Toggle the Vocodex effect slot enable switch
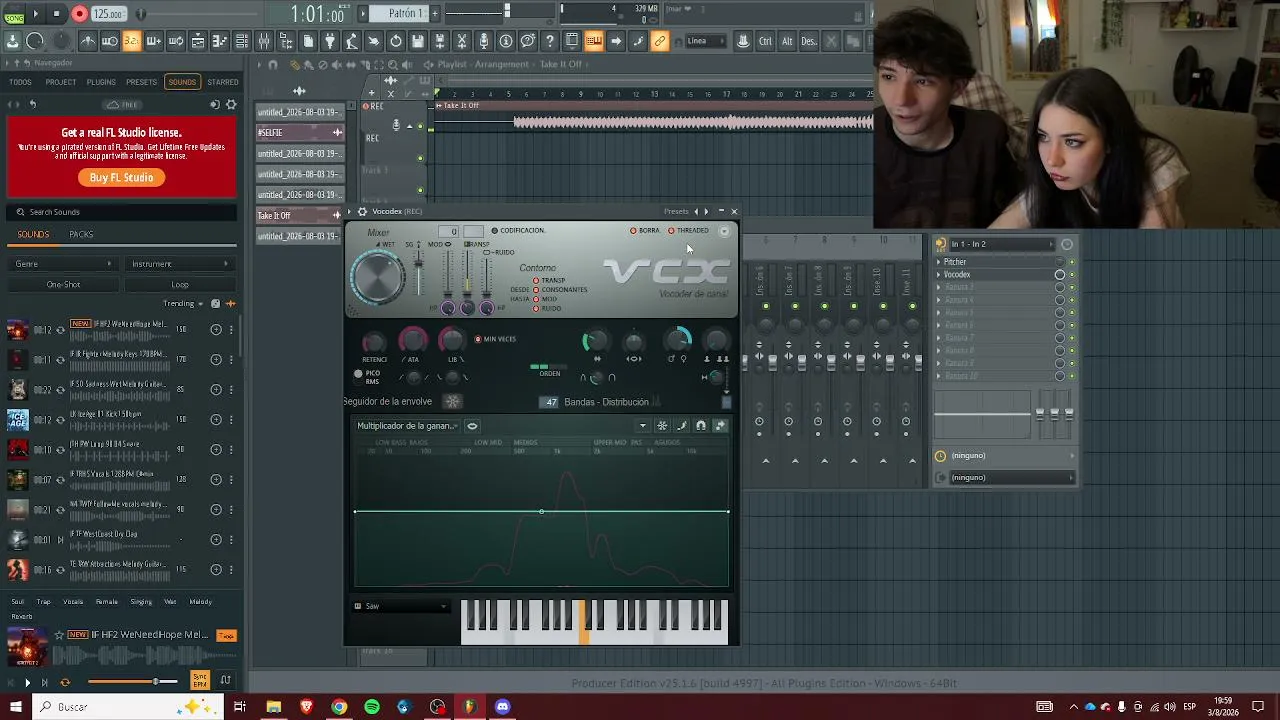Viewport: 1280px width, 720px height. (1072, 275)
